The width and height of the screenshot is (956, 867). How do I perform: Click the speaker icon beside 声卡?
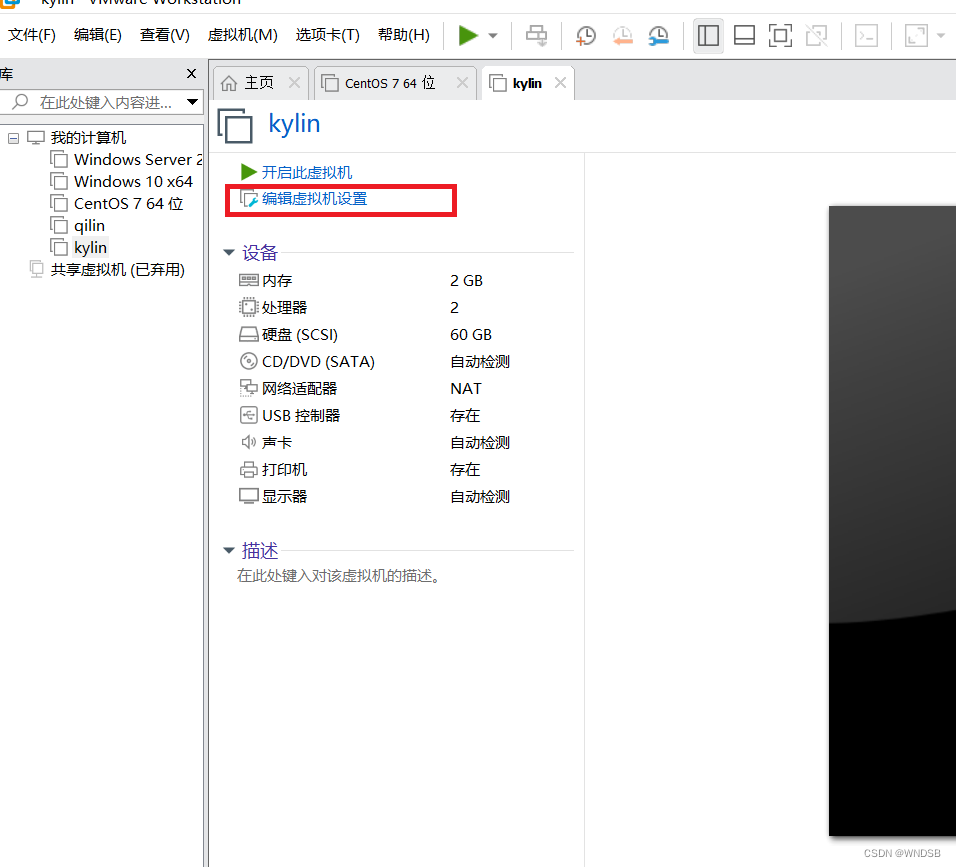point(249,442)
